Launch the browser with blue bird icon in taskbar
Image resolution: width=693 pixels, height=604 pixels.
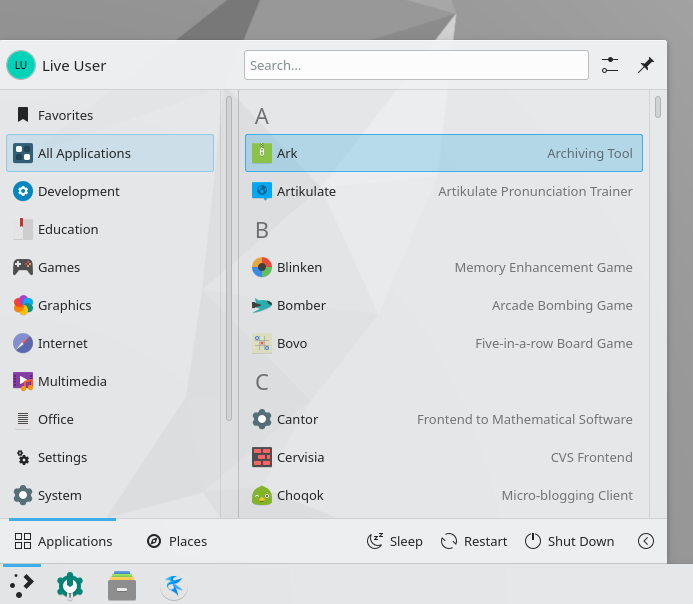(x=174, y=587)
